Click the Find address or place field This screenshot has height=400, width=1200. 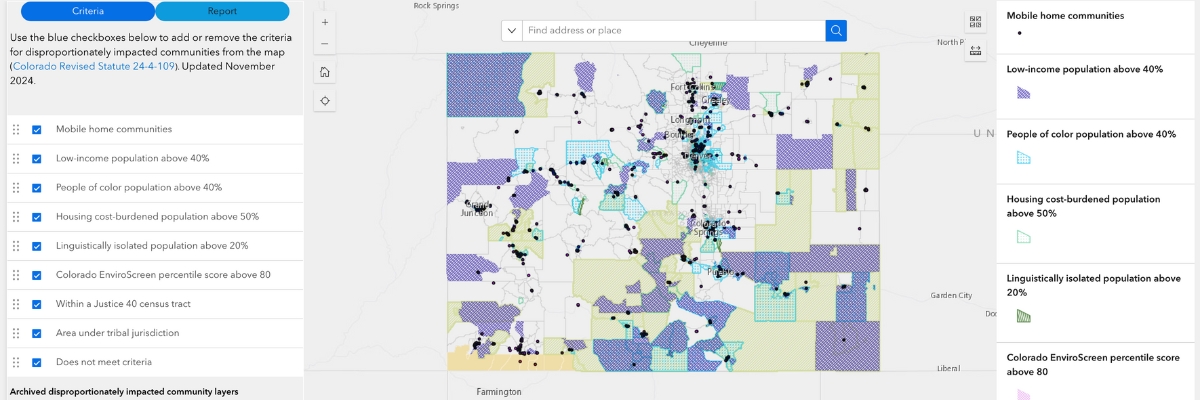[x=674, y=30]
